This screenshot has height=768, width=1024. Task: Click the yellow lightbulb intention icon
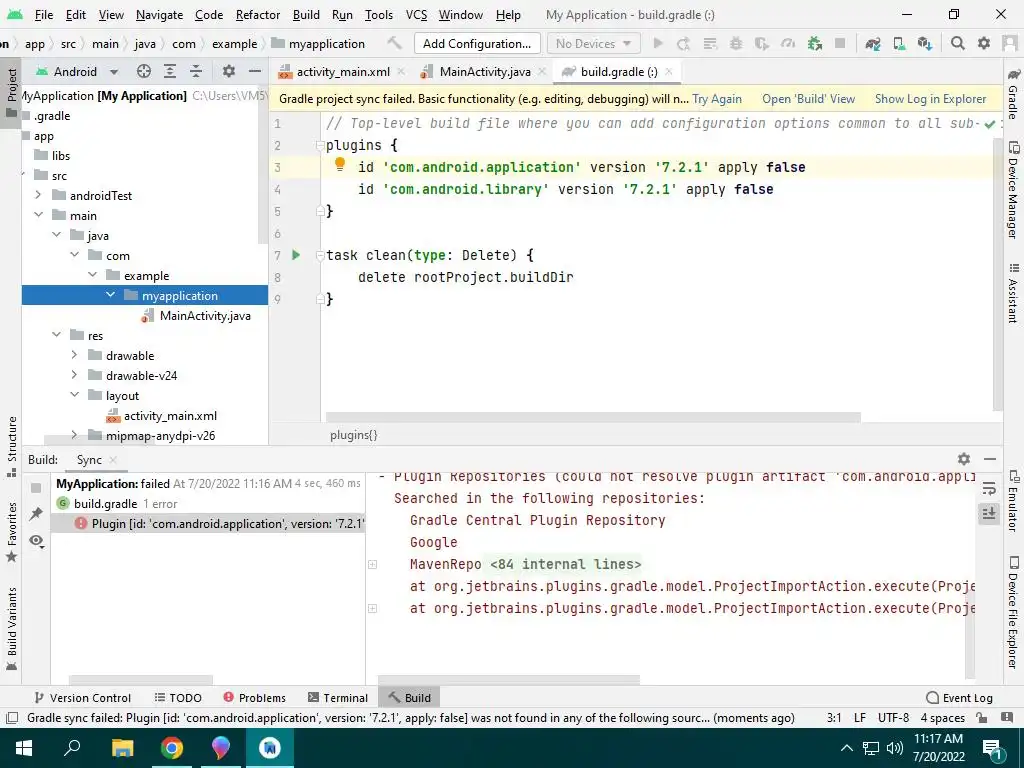[340, 165]
